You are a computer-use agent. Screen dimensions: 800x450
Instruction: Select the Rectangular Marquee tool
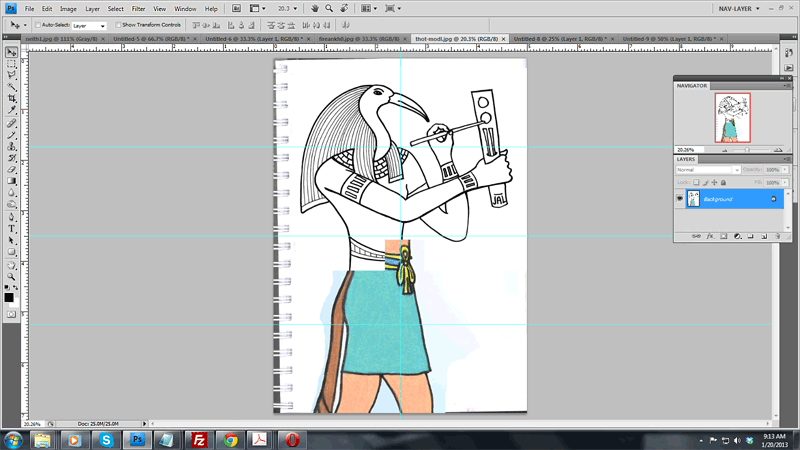(x=12, y=63)
